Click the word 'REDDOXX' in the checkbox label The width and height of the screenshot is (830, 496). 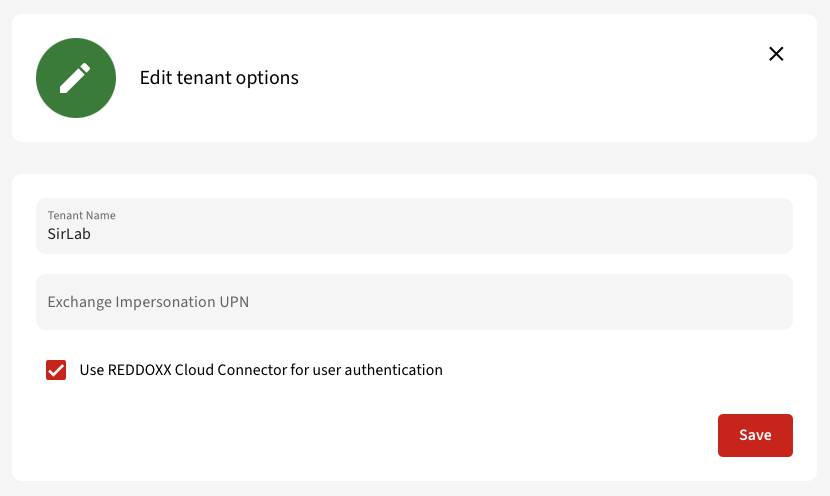(x=140, y=369)
